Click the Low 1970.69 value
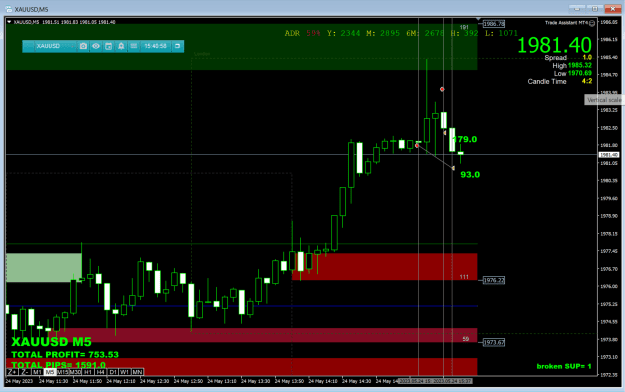The image size is (625, 392). 580,73
